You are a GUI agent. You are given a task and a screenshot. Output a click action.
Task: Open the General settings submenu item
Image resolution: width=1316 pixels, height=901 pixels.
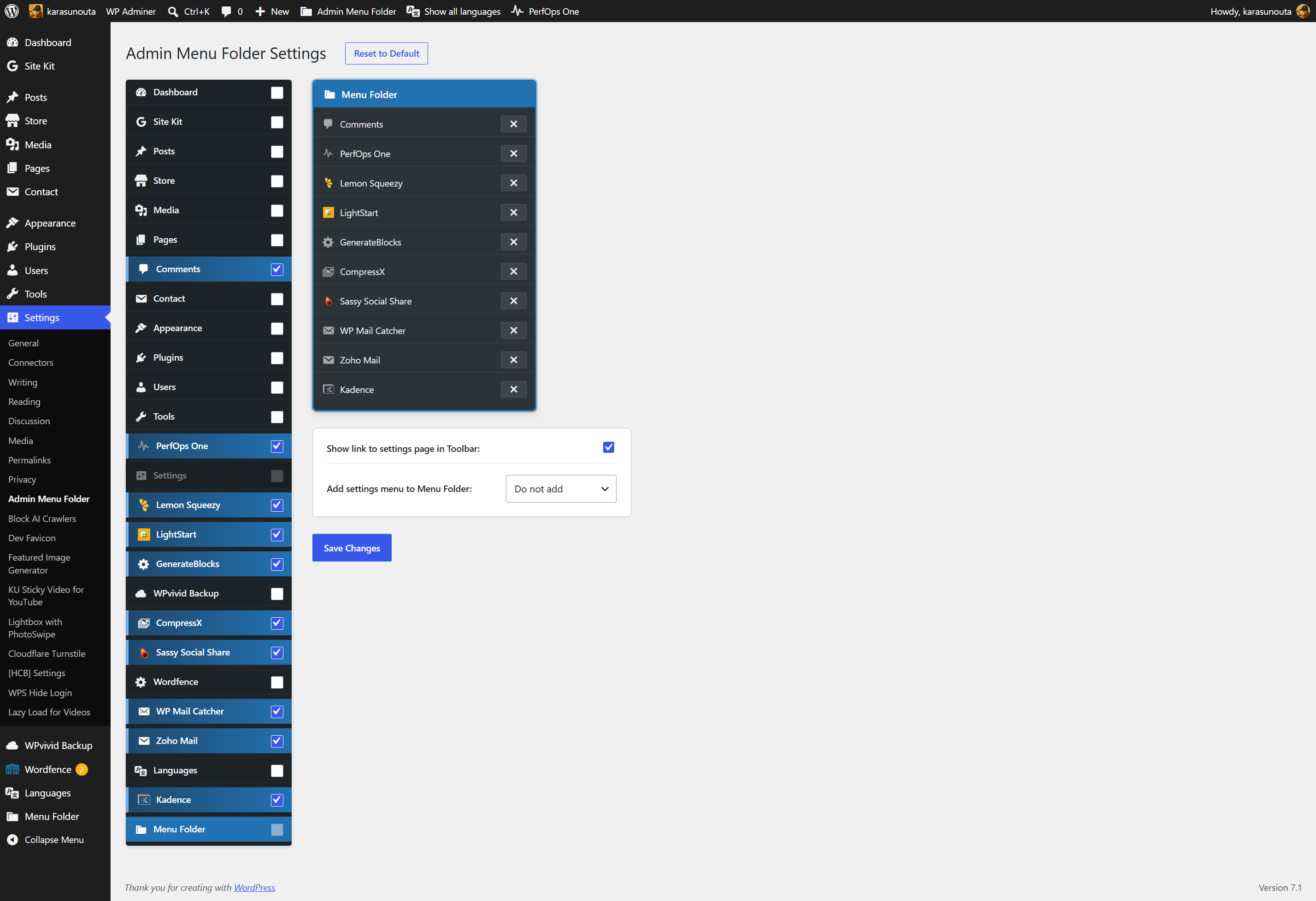(23, 343)
